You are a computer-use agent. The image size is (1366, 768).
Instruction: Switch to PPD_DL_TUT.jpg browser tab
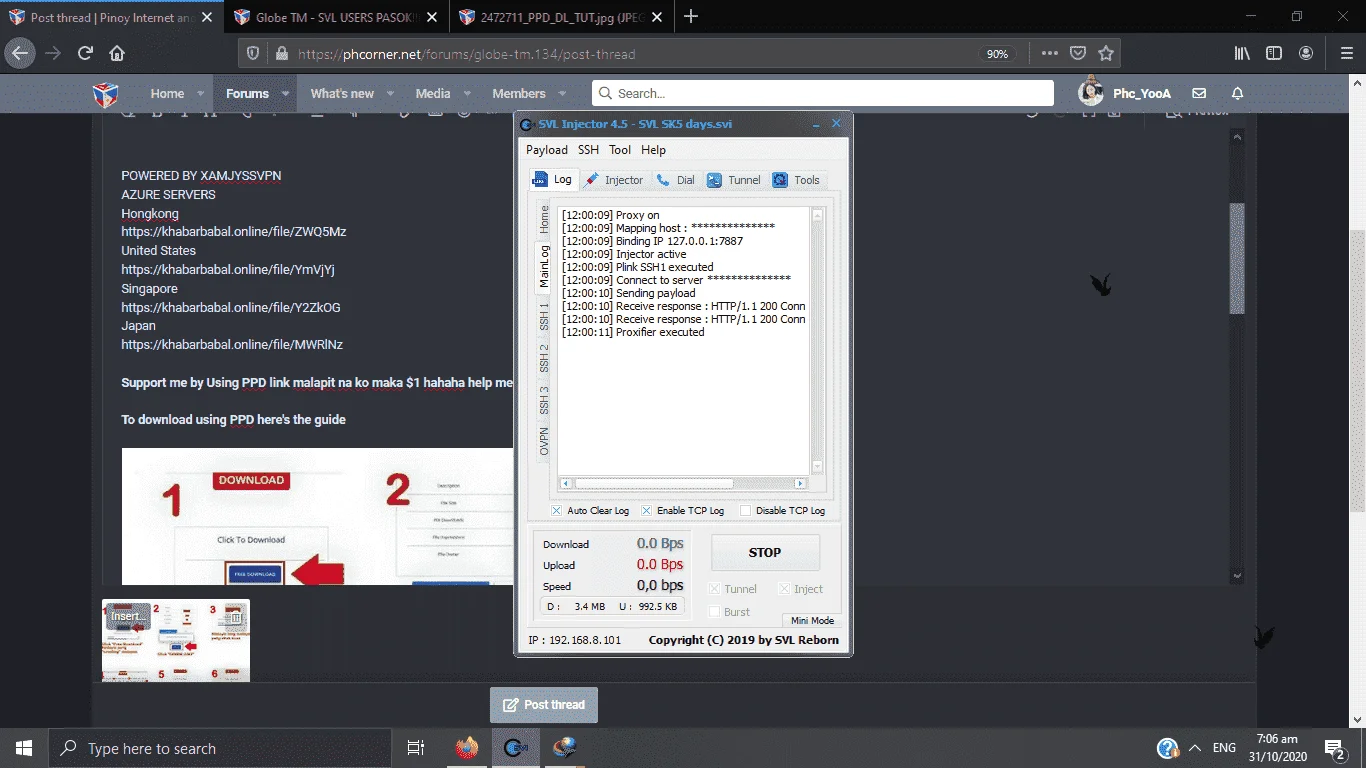pos(563,16)
